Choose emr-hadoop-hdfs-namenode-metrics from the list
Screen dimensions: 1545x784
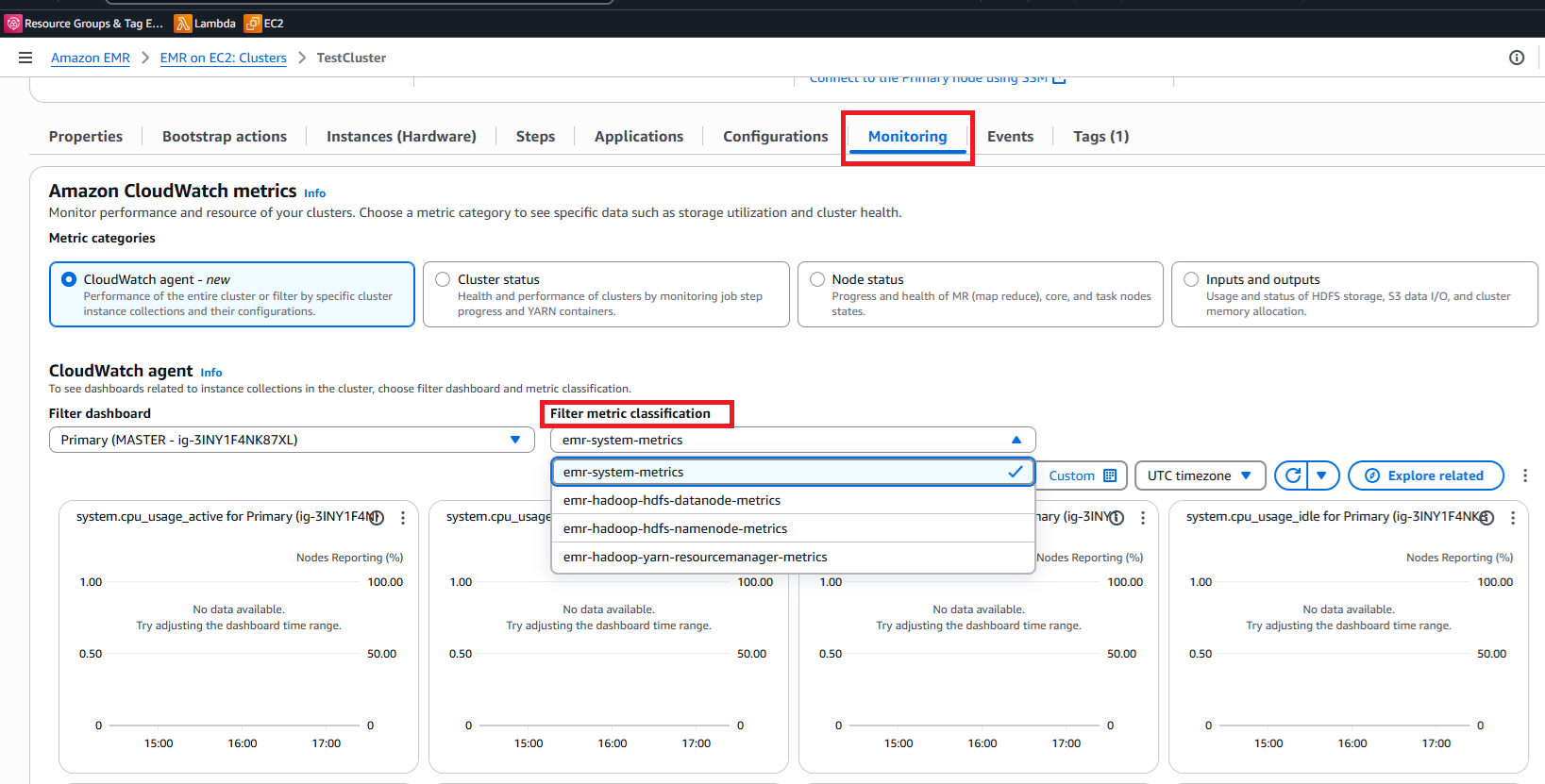(675, 528)
